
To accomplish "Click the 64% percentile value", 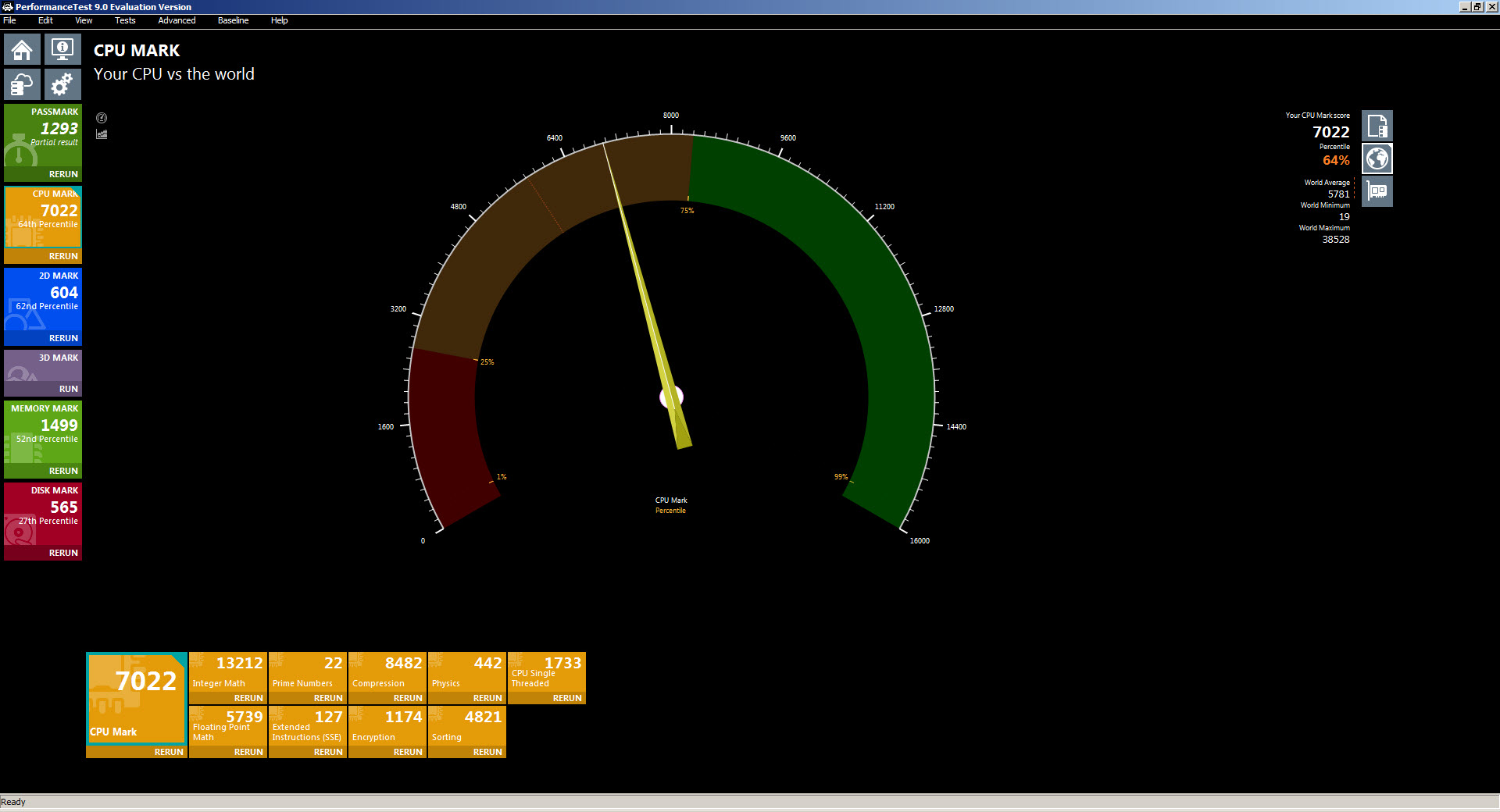I will pos(1336,160).
